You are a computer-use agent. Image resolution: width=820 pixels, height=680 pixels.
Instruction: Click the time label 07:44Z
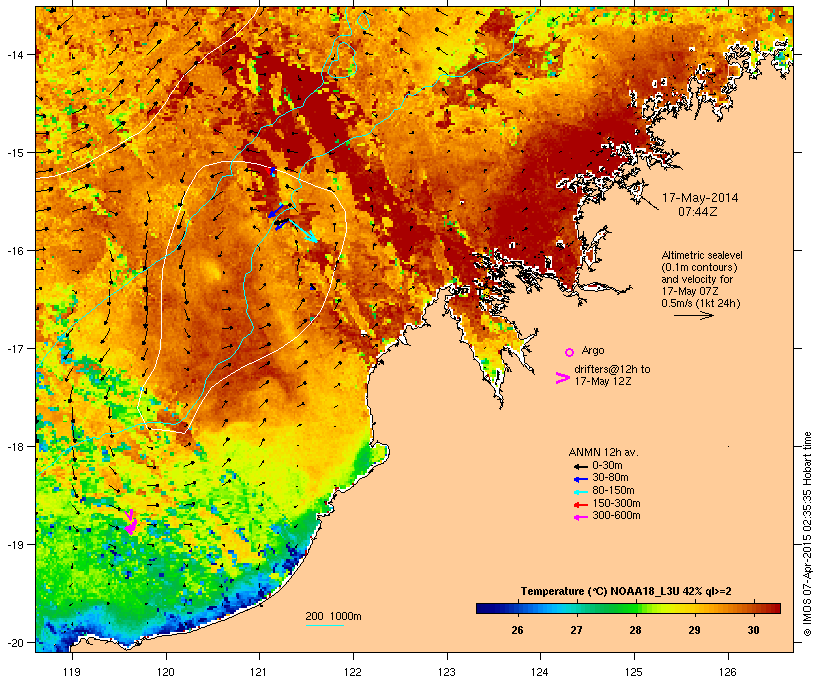click(697, 212)
